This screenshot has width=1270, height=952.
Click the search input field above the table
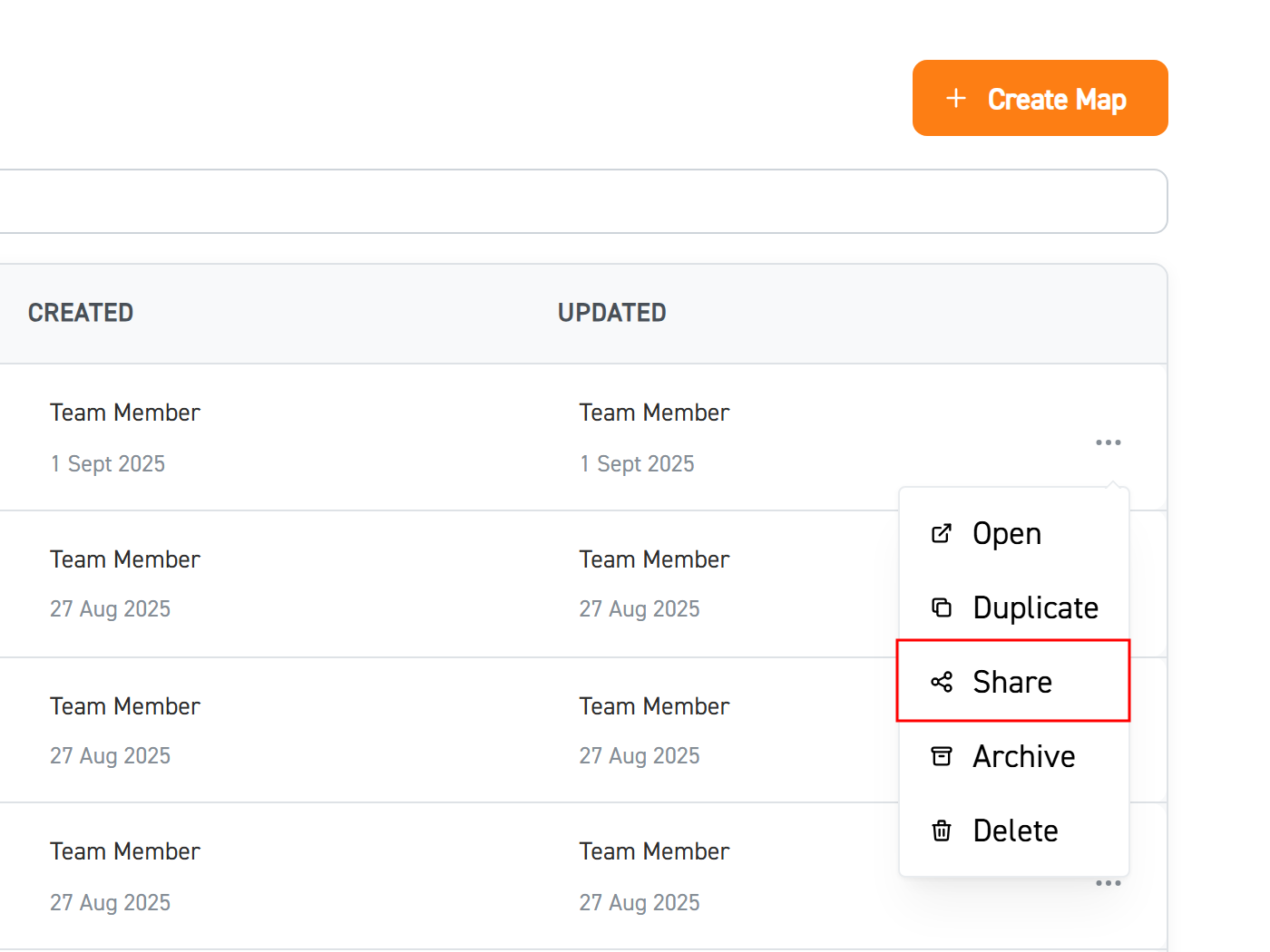tap(581, 201)
